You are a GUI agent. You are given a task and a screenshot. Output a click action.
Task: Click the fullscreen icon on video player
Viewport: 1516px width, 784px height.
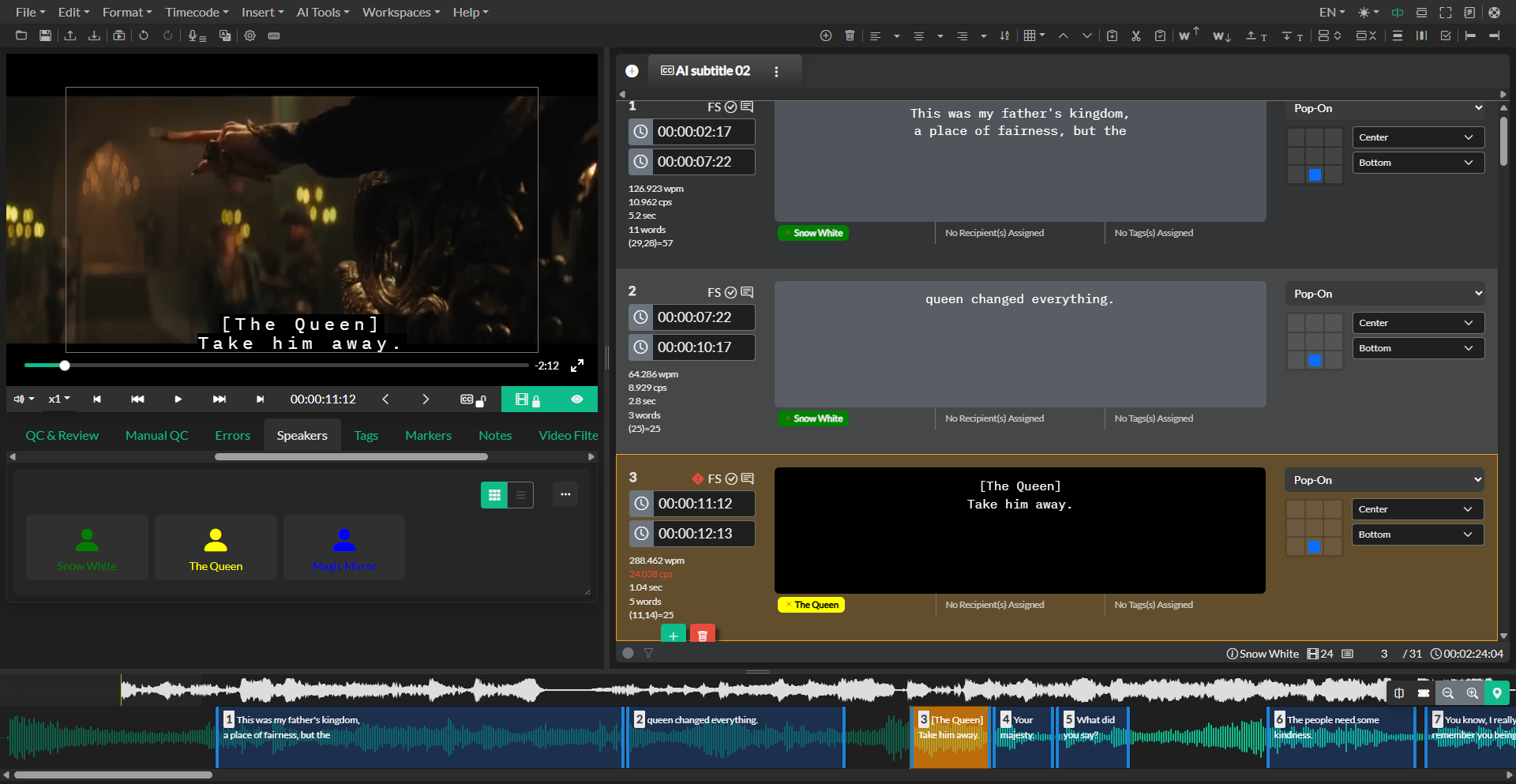pos(577,366)
